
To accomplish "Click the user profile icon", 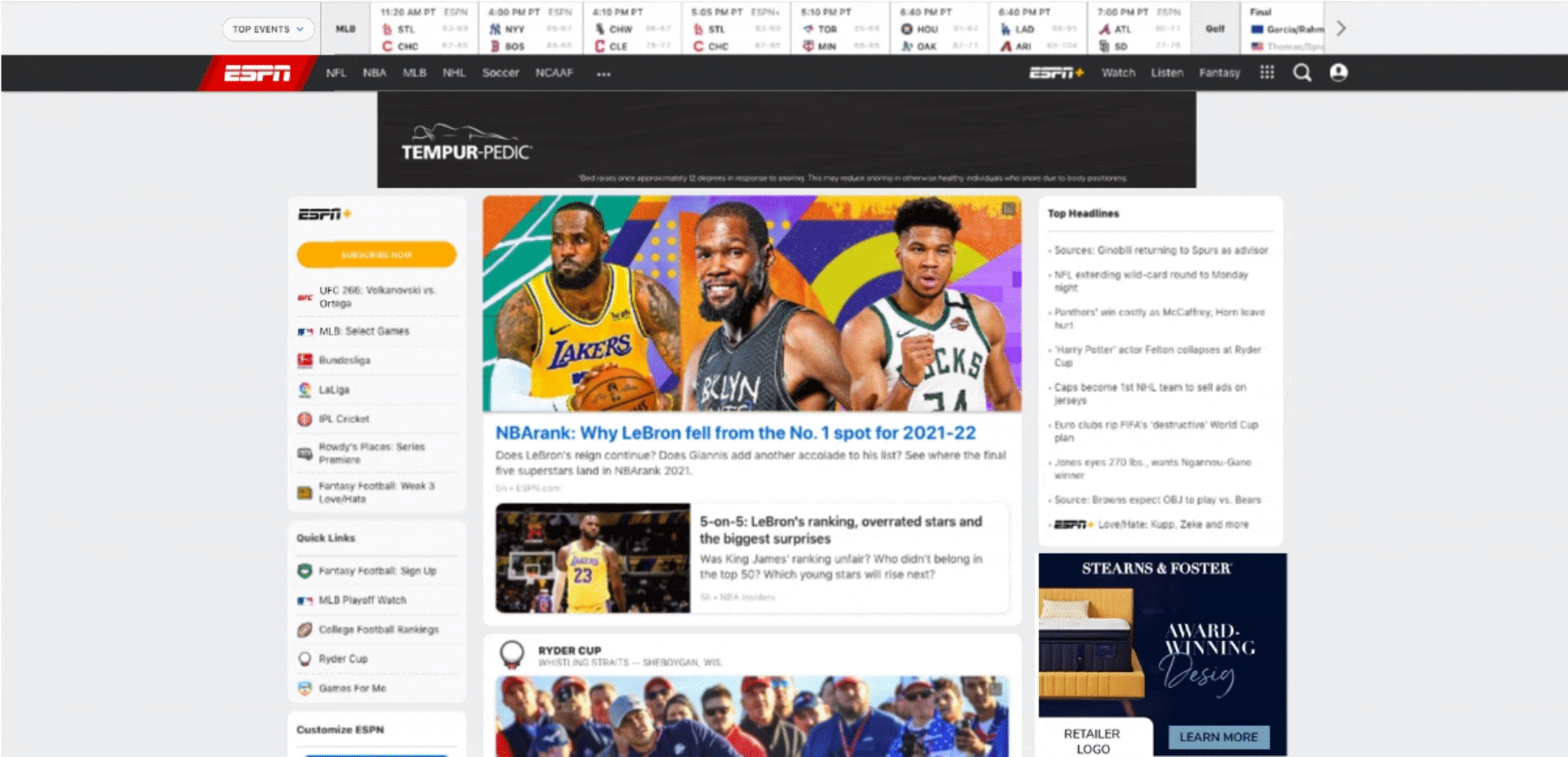I will [x=1339, y=73].
